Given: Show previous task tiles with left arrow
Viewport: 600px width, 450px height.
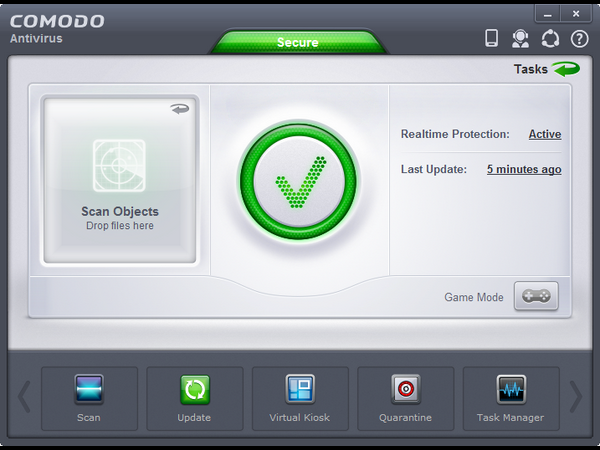Looking at the screenshot, I should coord(24,397).
